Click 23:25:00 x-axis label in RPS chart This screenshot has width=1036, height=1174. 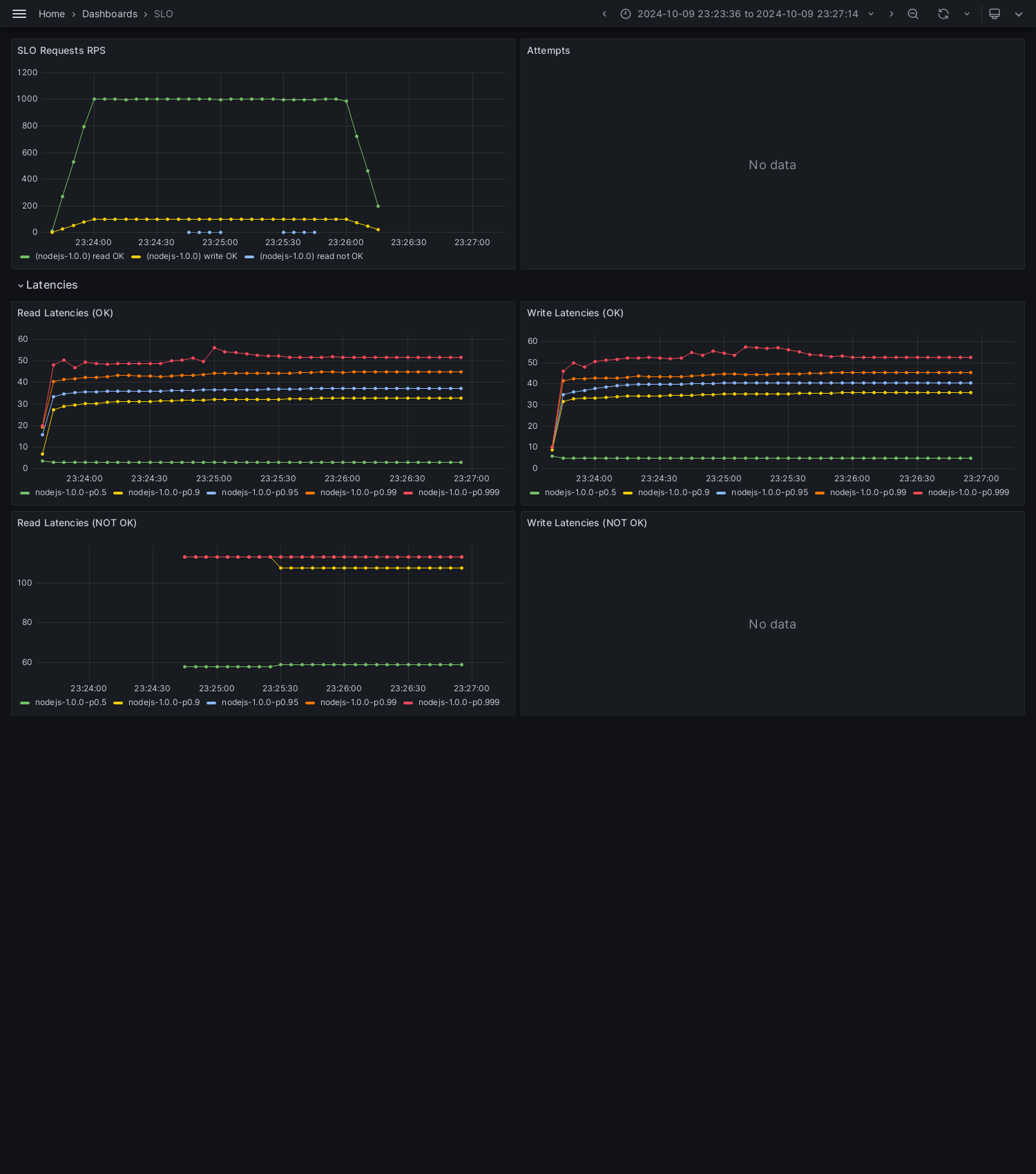[220, 242]
